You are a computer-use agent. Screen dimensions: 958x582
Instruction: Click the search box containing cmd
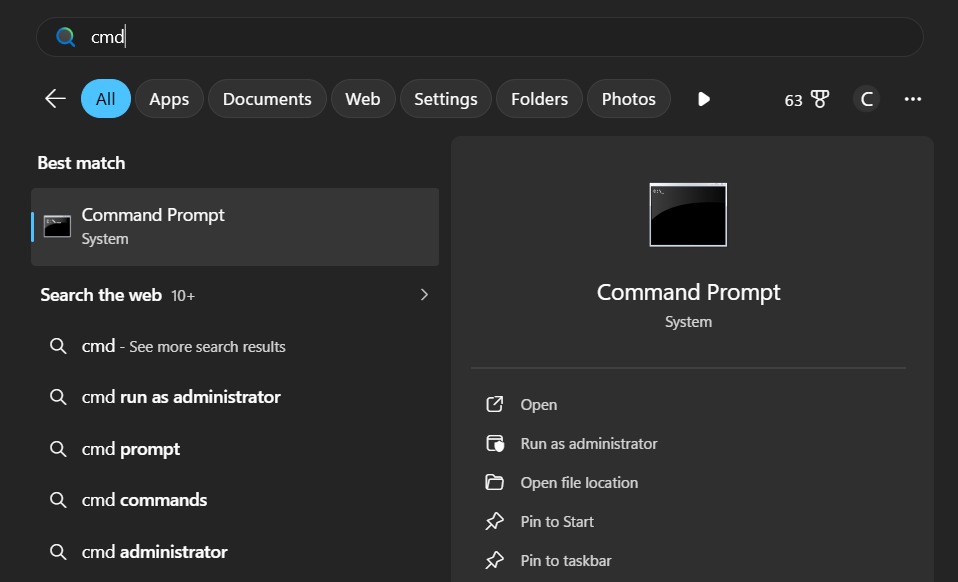[480, 37]
